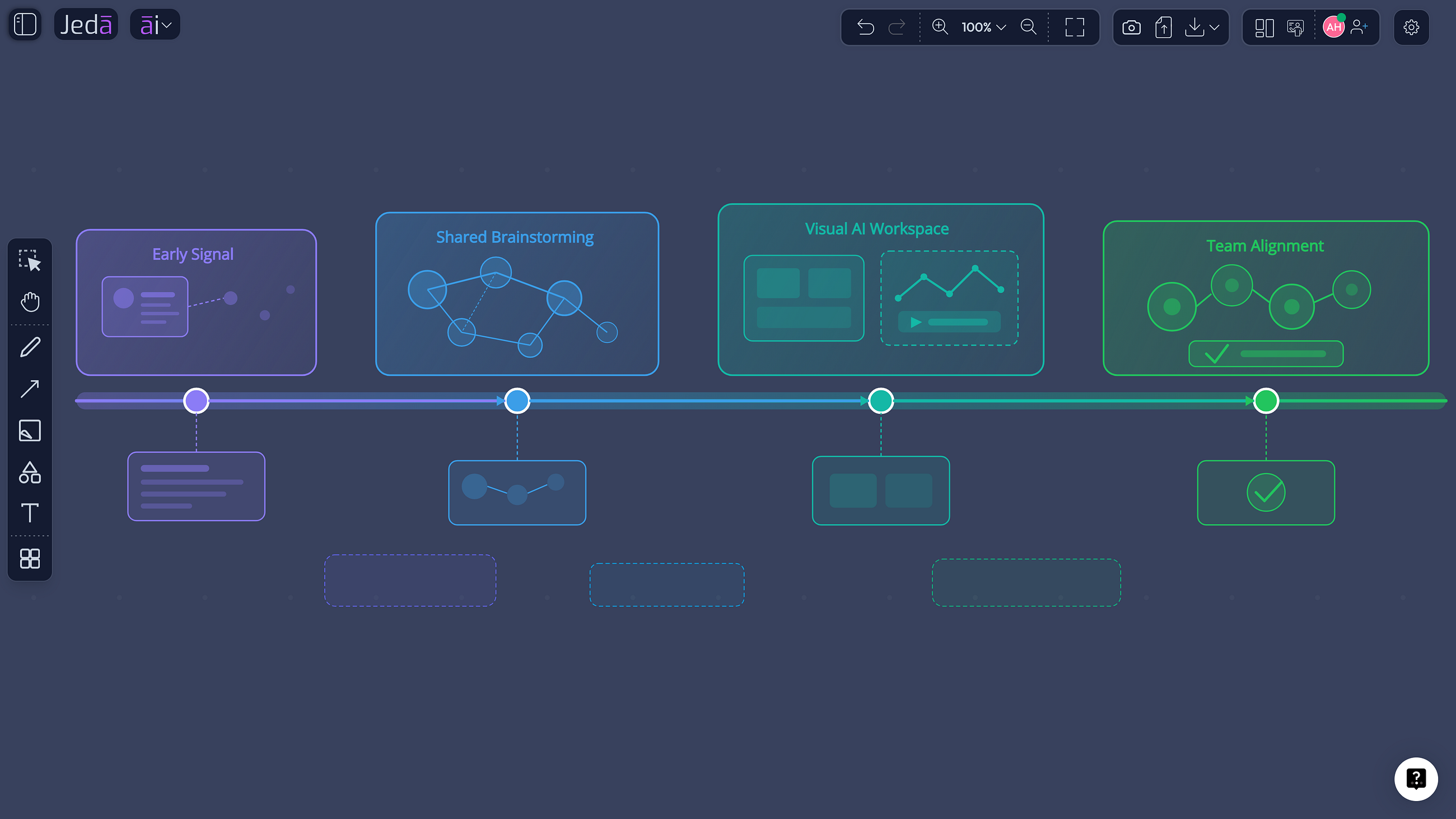Select the Visual AI Workspace card
1456x819 pixels.
[881, 289]
